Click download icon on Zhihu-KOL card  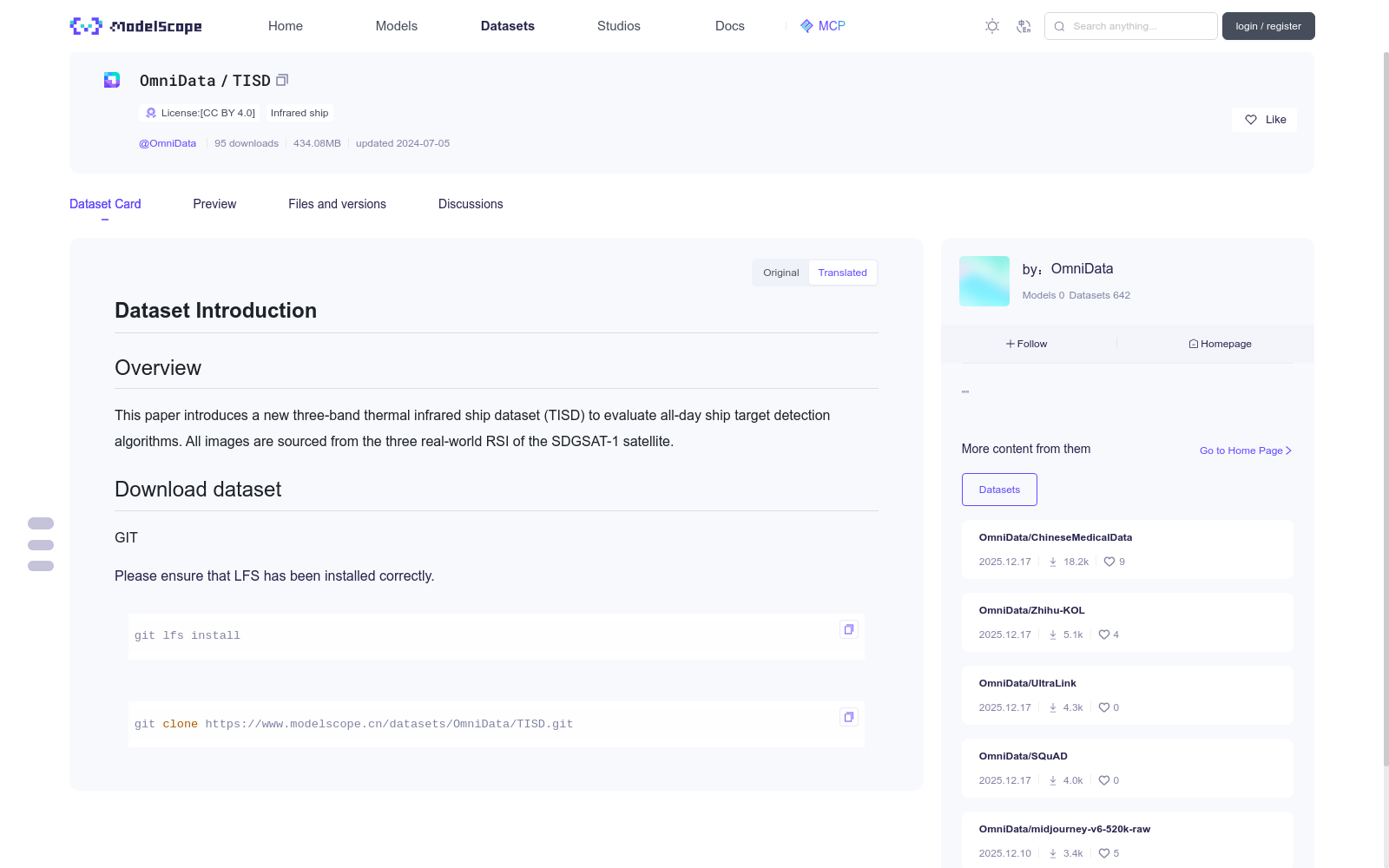pos(1053,635)
